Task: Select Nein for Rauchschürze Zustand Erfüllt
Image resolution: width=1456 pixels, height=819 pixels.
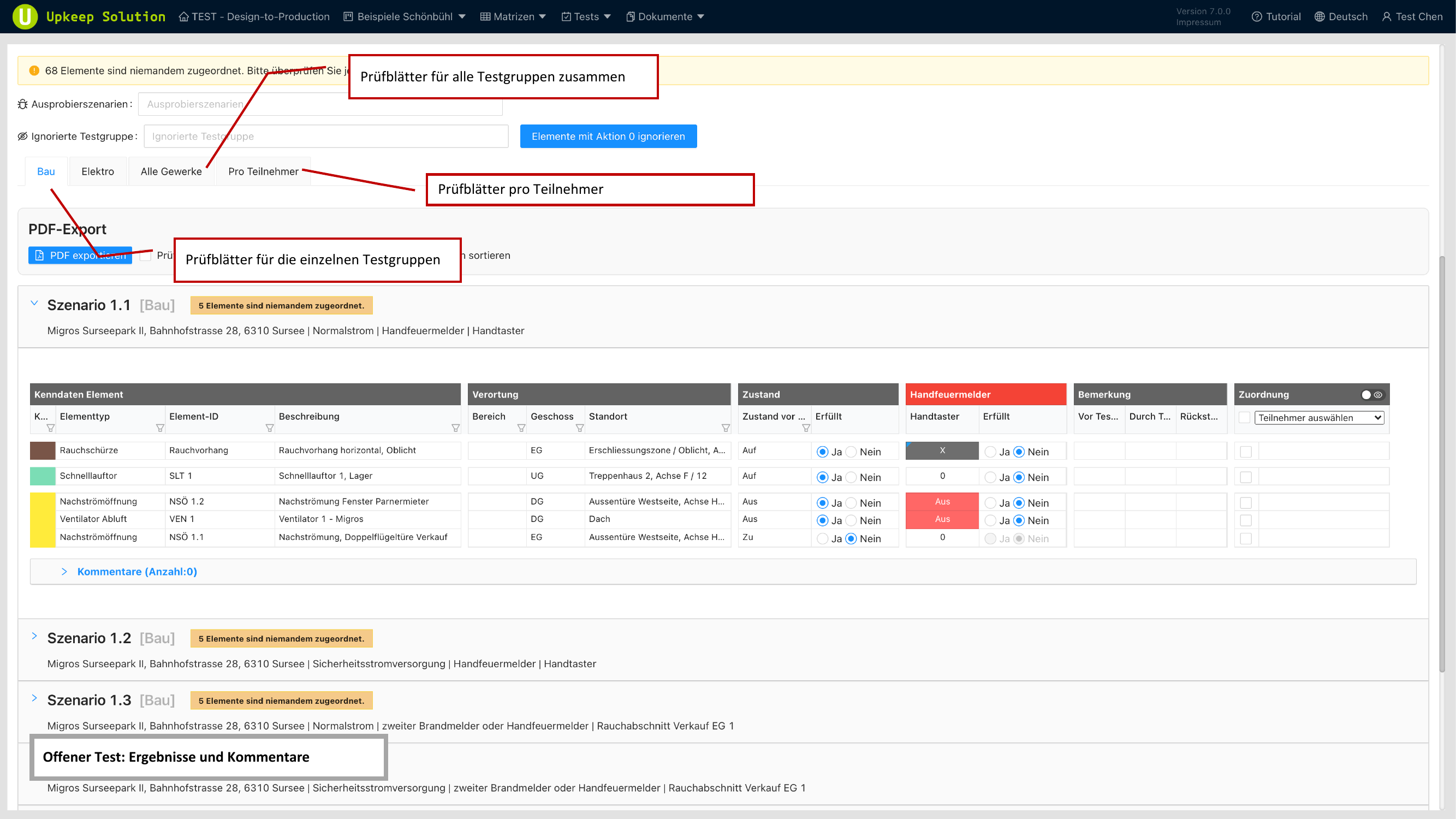Action: point(851,452)
